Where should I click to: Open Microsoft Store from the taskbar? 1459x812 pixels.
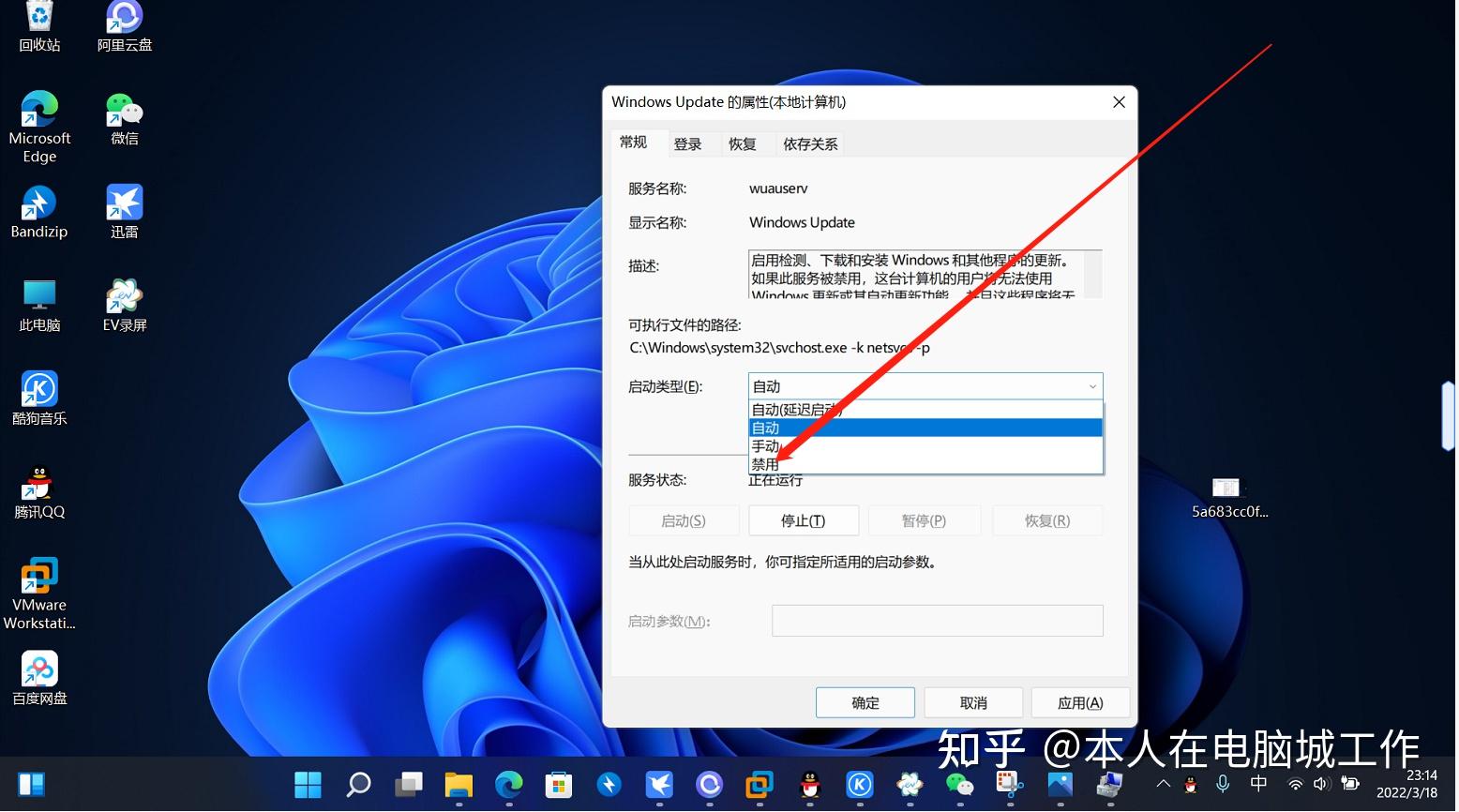click(x=559, y=784)
